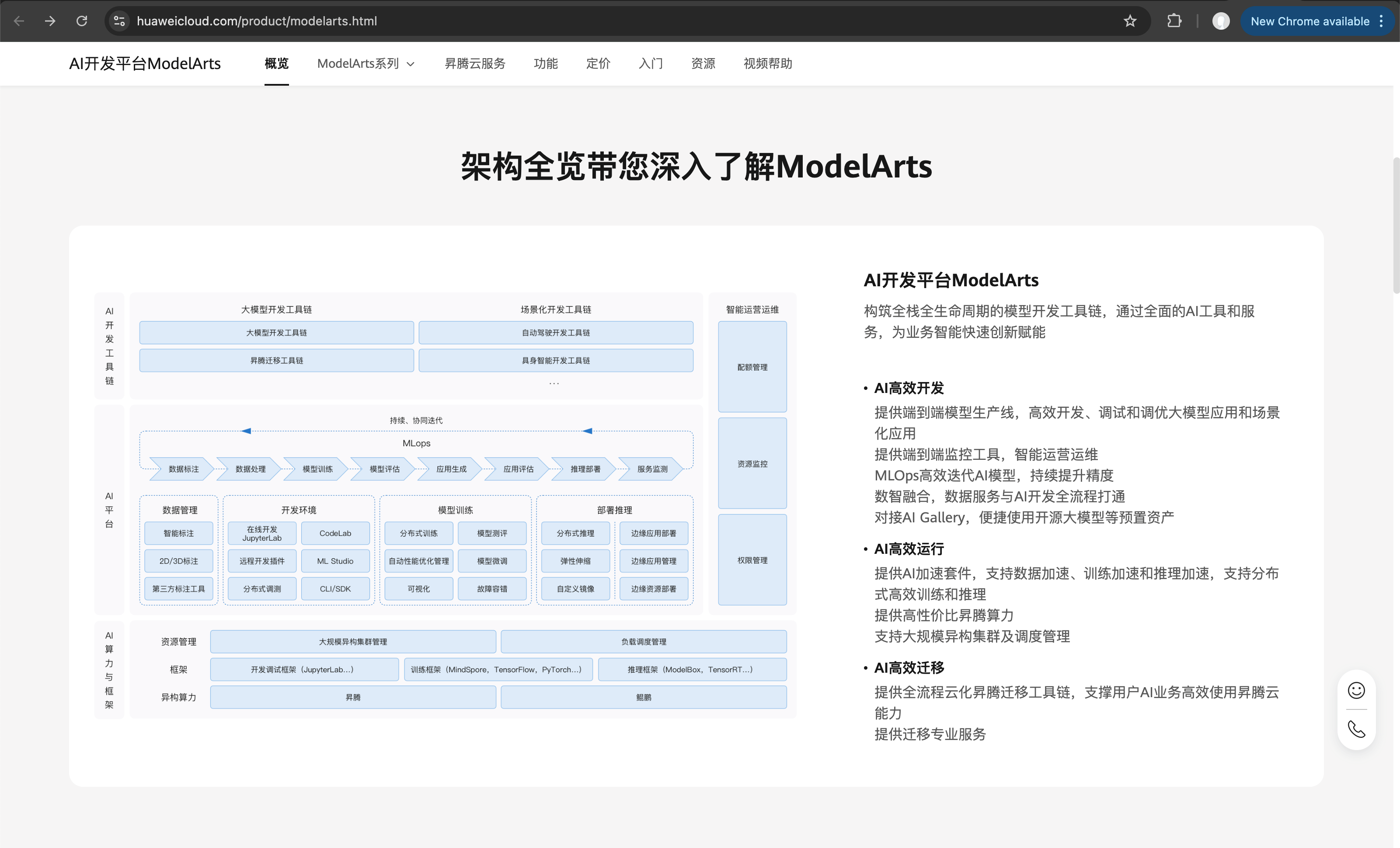Expand the ModelArts系列 dropdown menu
The width and height of the screenshot is (1400, 848).
click(x=366, y=64)
